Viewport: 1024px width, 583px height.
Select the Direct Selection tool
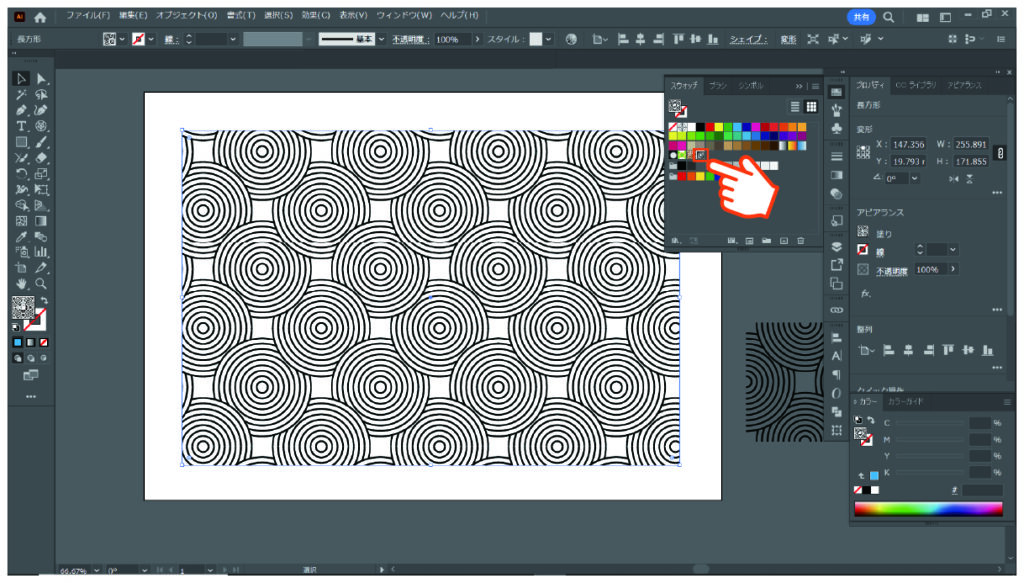(41, 79)
